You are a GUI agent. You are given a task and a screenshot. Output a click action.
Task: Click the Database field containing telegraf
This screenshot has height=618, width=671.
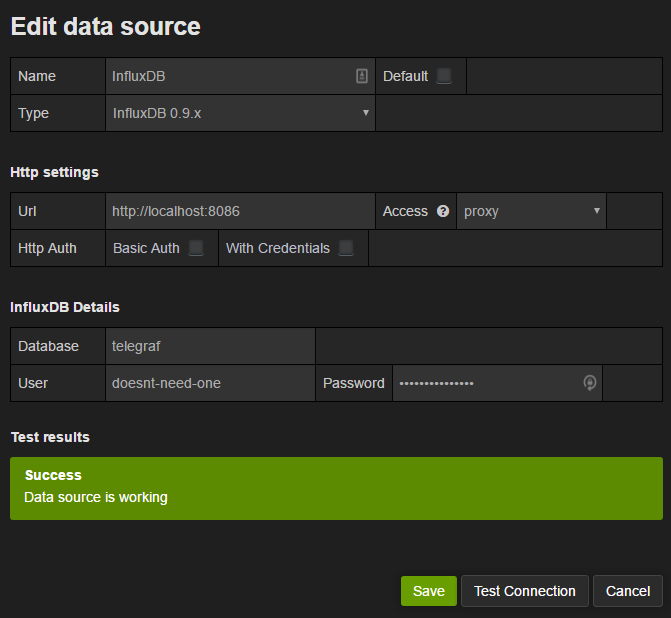click(x=210, y=346)
